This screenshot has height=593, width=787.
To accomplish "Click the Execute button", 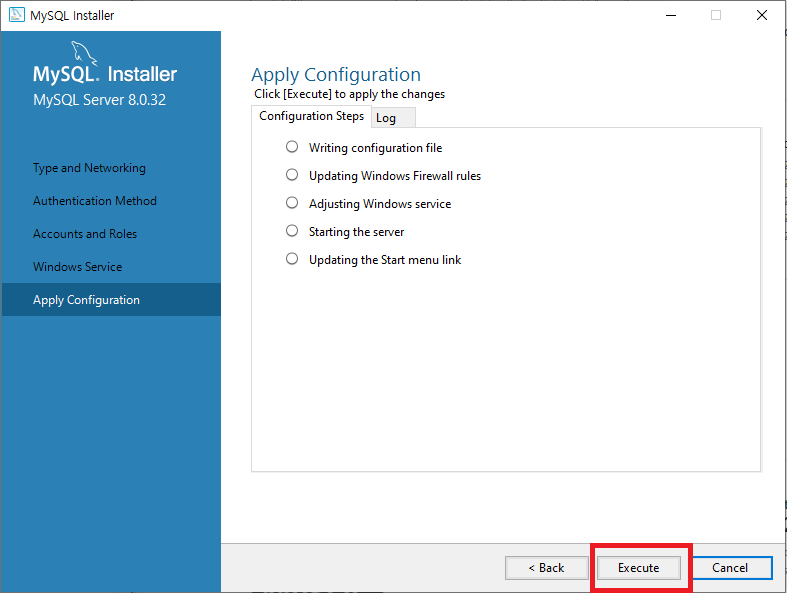I will 638,568.
